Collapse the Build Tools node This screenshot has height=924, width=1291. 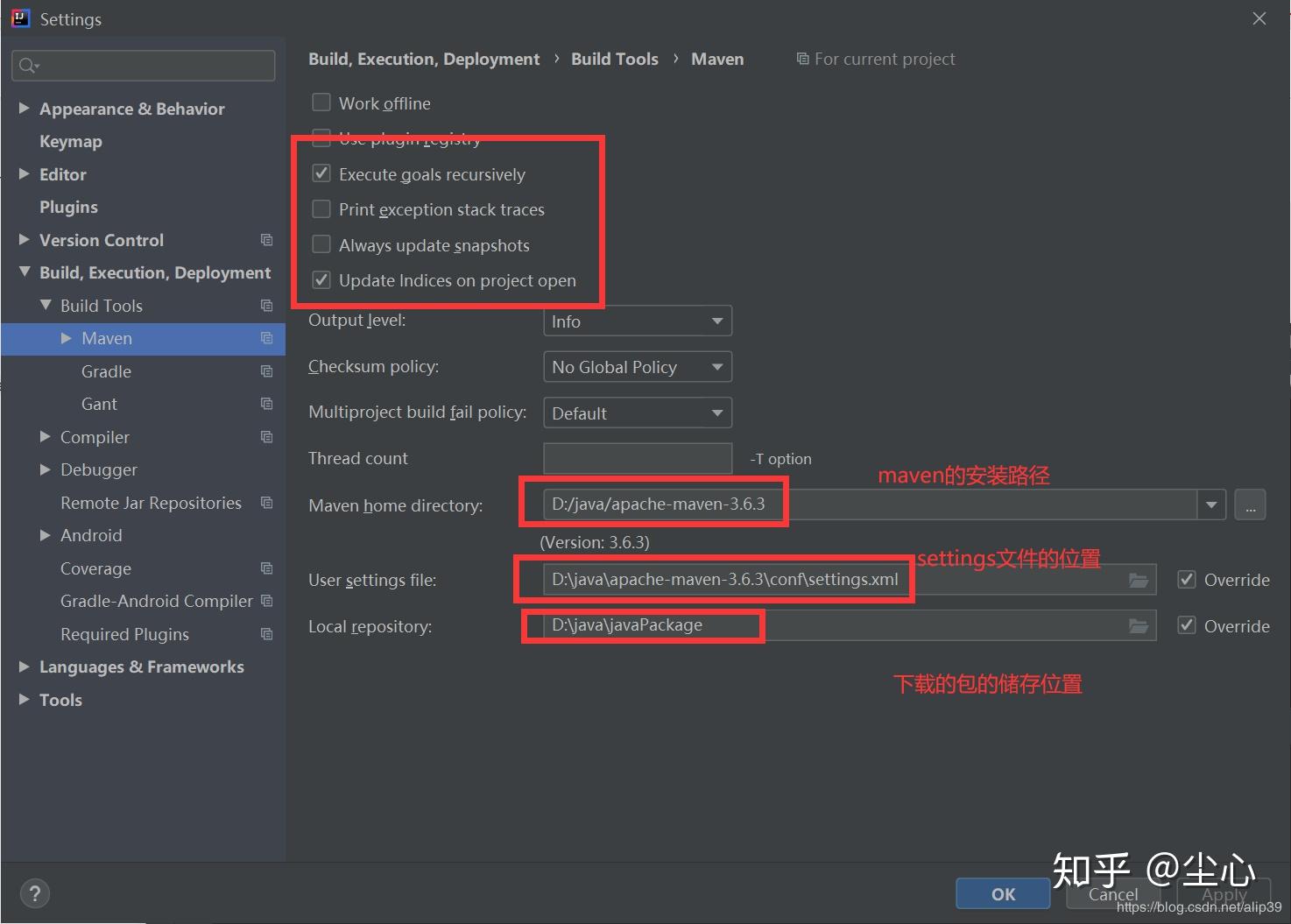coord(46,306)
